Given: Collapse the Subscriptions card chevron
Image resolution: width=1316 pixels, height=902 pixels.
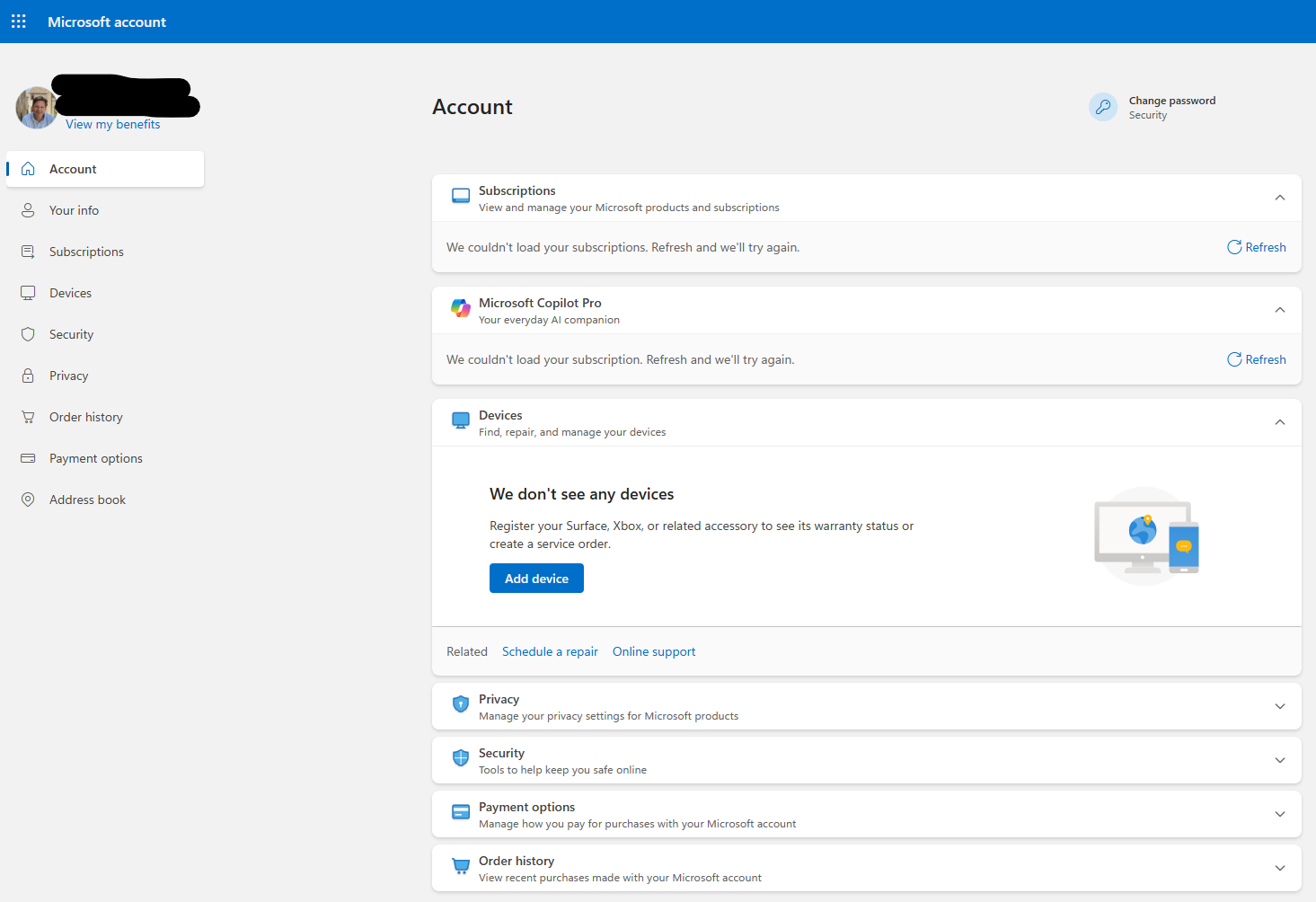Looking at the screenshot, I should tap(1280, 198).
